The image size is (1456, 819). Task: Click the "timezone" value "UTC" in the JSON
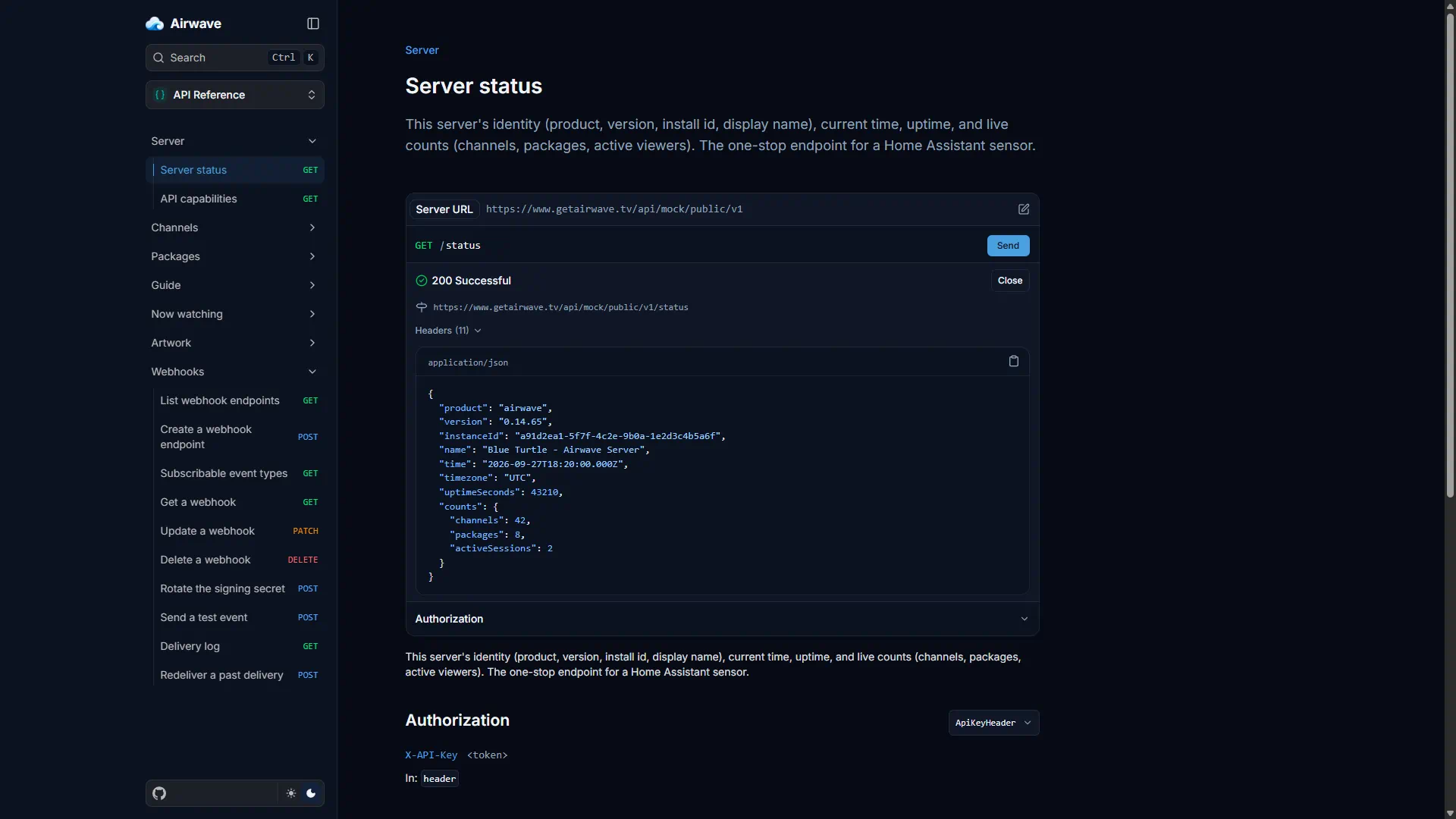[x=517, y=478]
